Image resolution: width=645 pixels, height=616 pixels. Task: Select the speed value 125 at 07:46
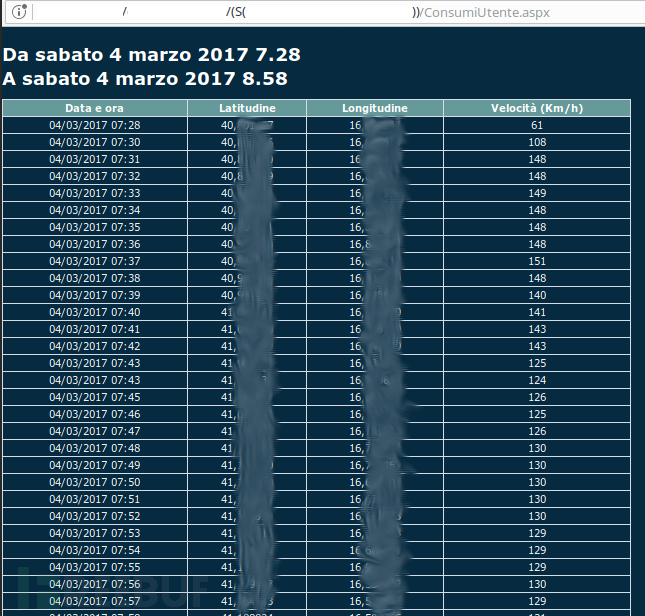[x=537, y=414]
